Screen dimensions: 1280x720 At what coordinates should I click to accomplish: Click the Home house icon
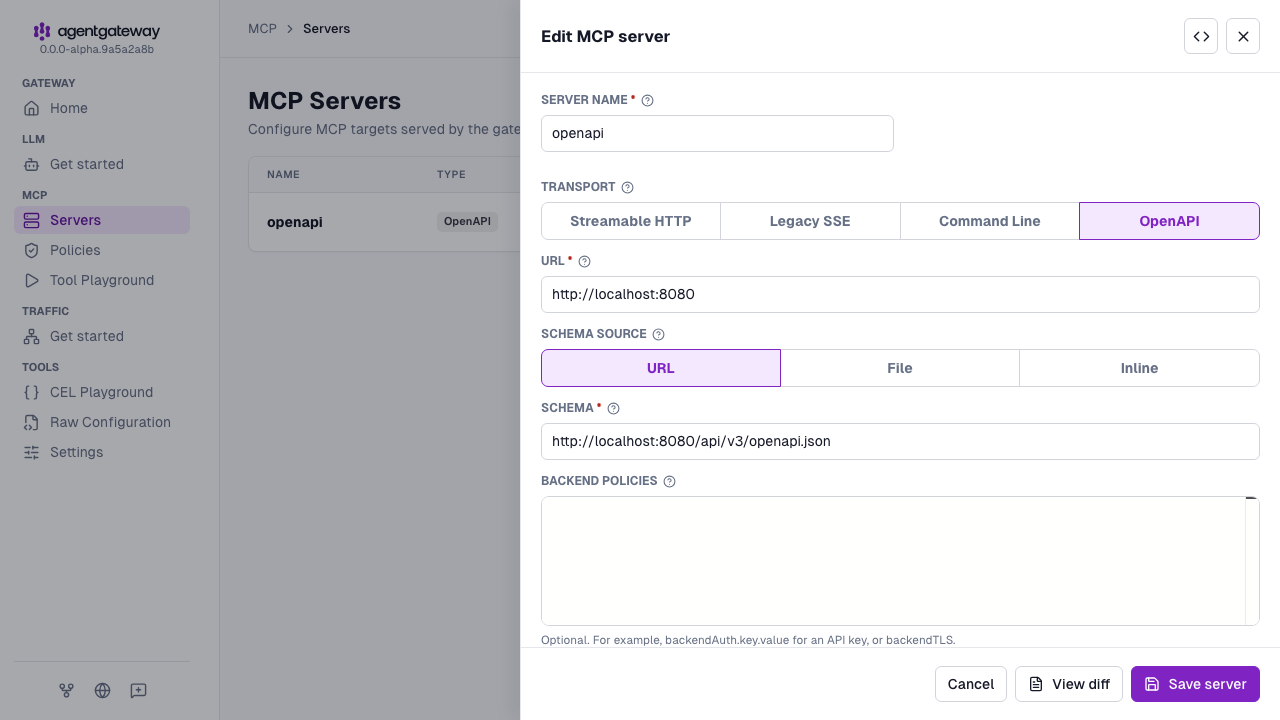31,108
